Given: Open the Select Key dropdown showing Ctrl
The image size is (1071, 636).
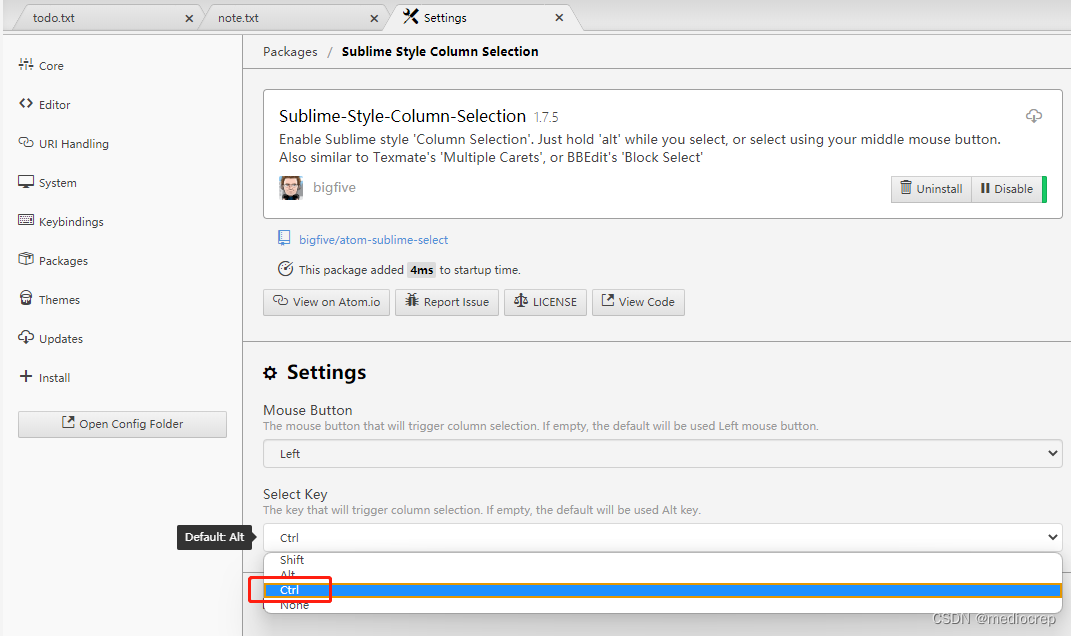Looking at the screenshot, I should point(663,538).
